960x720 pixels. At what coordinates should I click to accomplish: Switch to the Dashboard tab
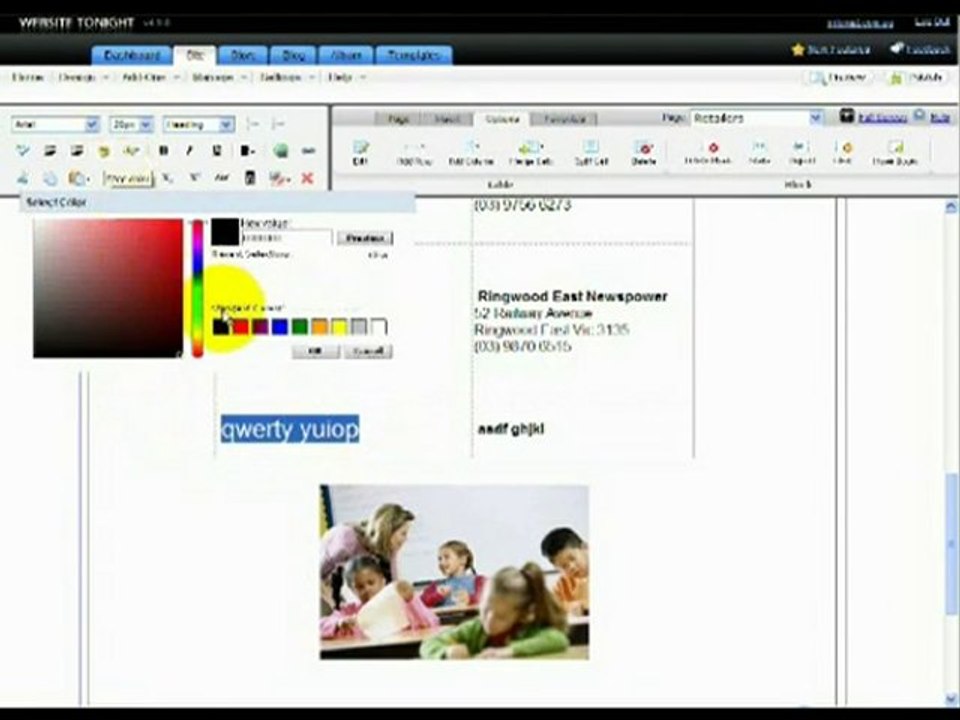point(132,55)
